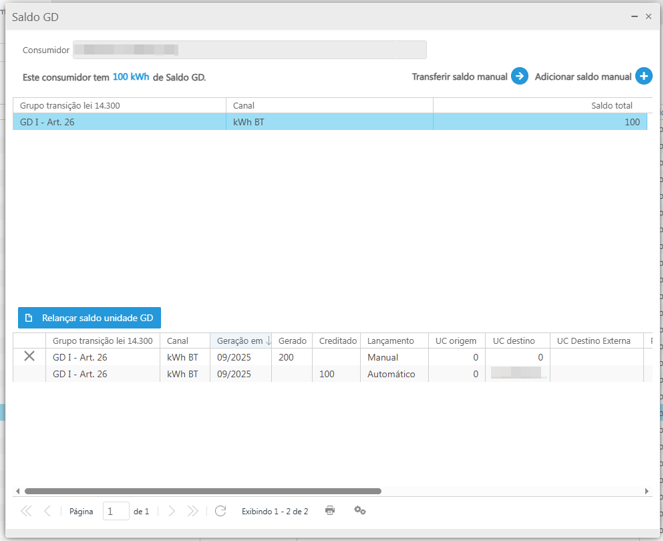Go to previous page in pager
The height and width of the screenshot is (541, 663).
[x=47, y=511]
